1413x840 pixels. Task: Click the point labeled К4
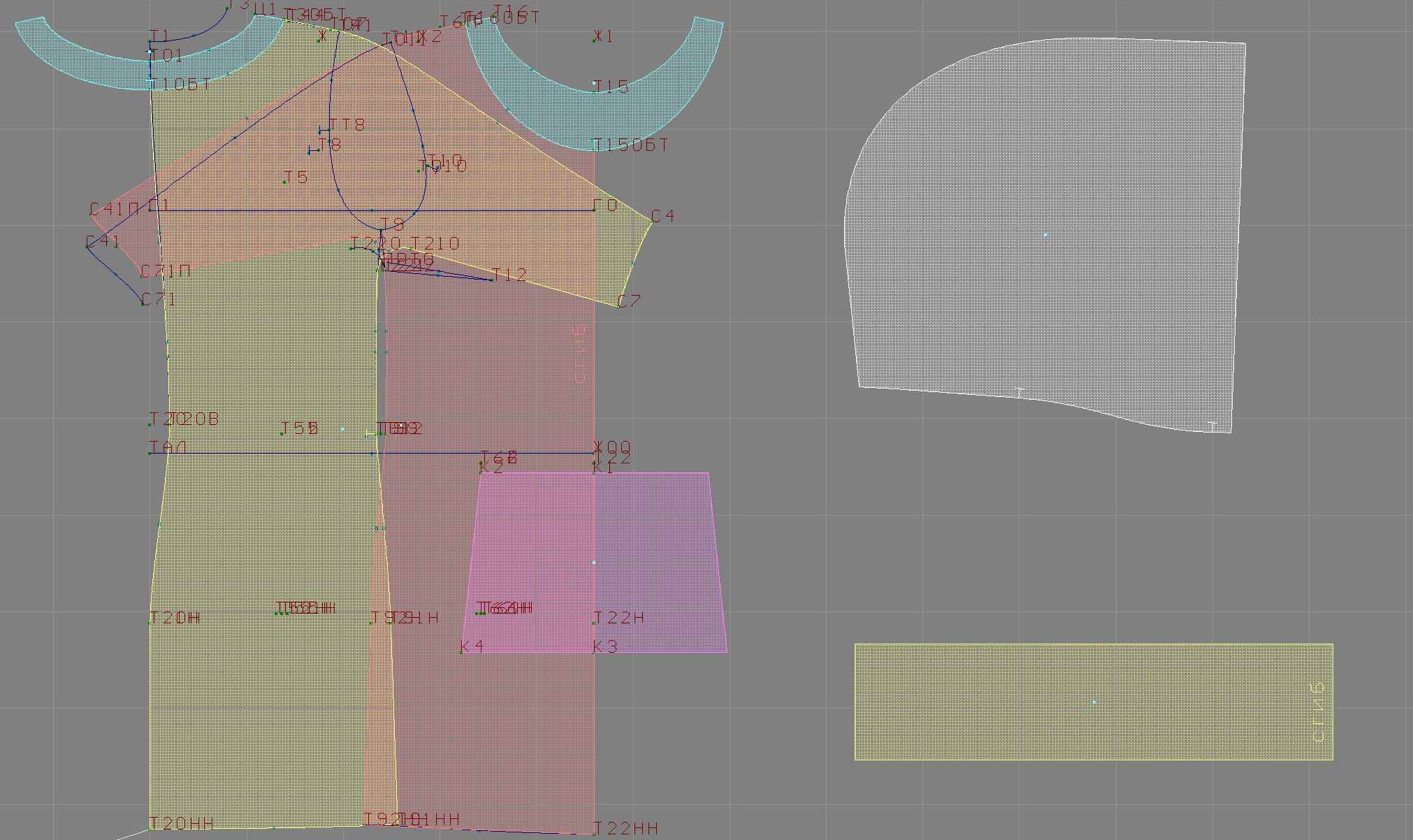461,652
